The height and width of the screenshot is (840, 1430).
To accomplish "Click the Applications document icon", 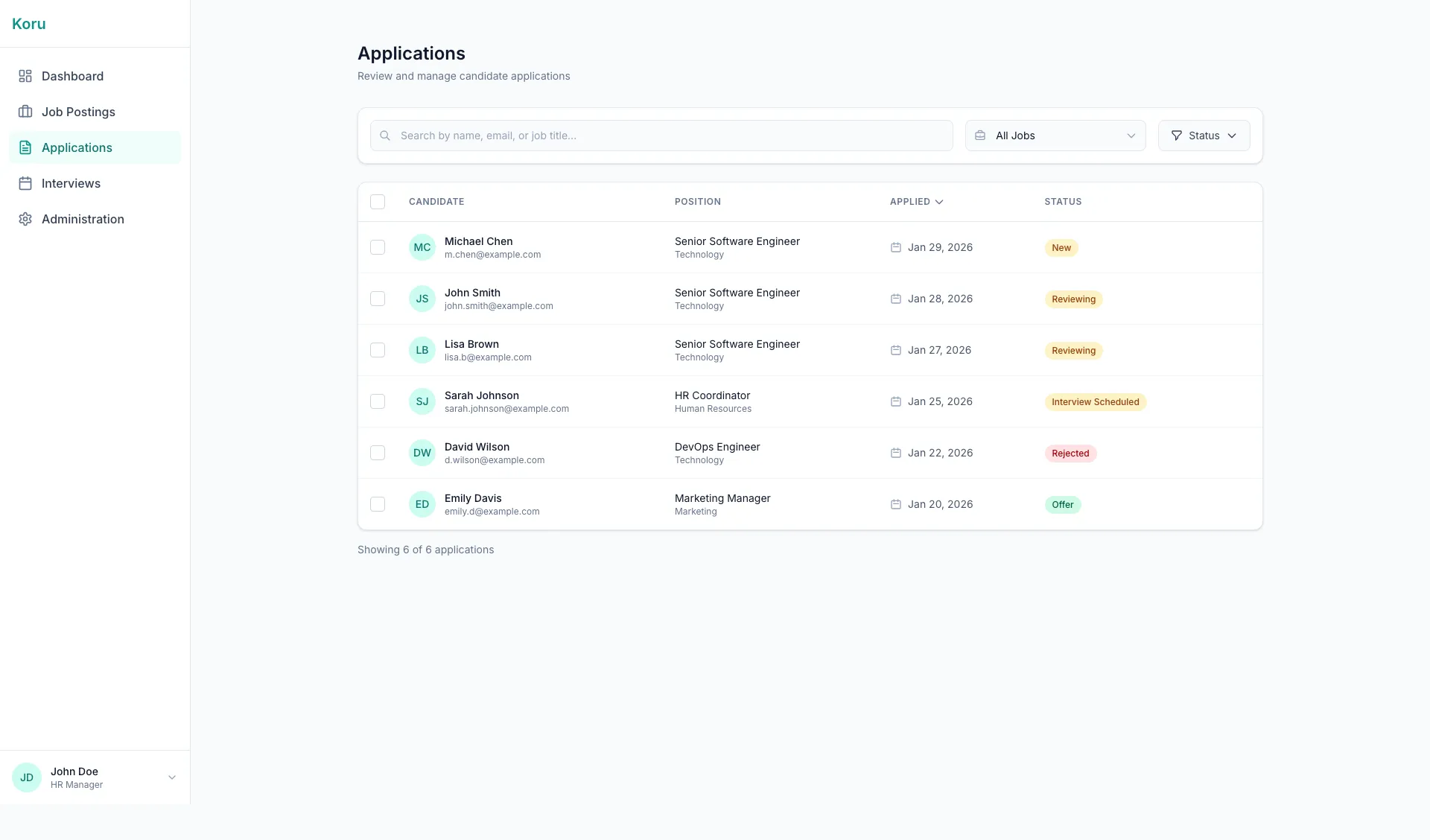I will pos(25,147).
